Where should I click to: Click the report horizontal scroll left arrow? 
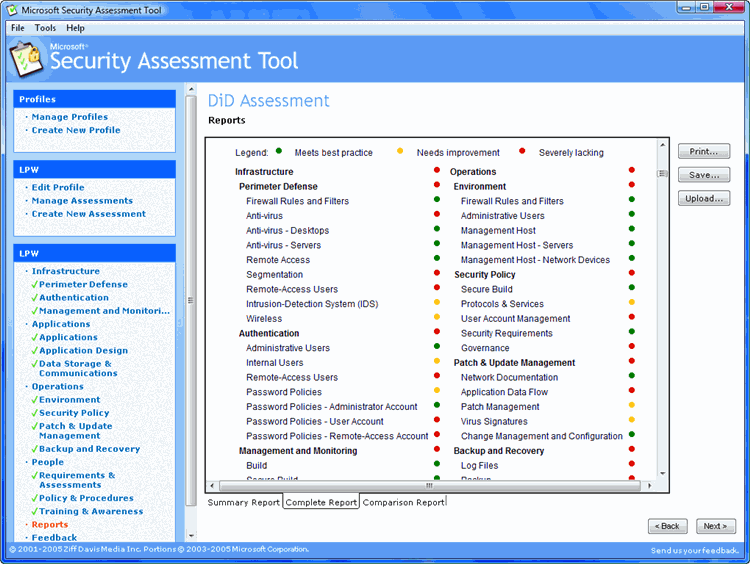[x=212, y=486]
